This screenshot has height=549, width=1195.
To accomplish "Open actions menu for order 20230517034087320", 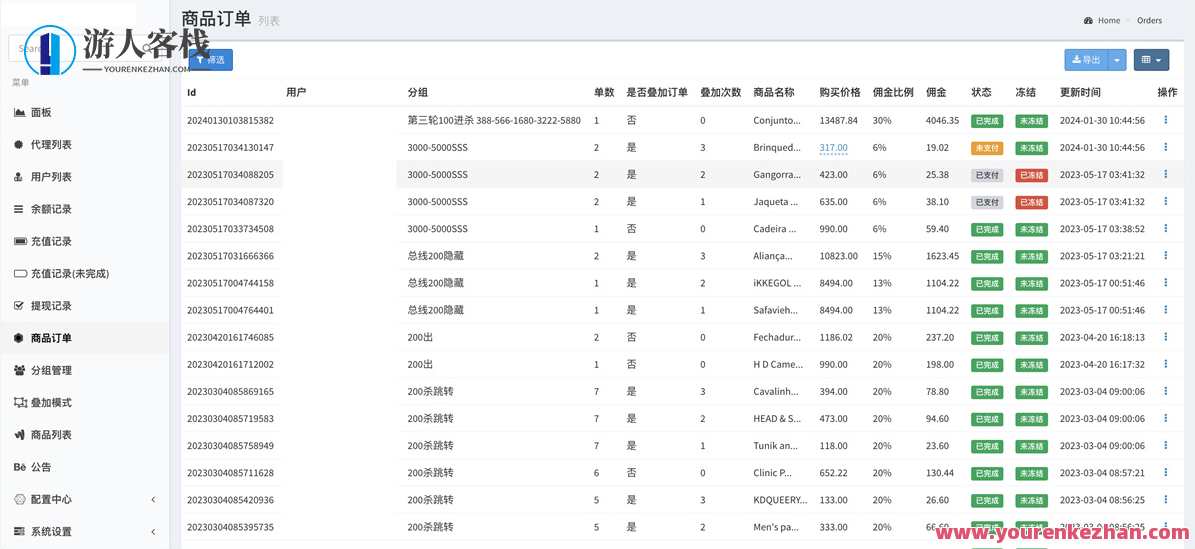I will pyautogui.click(x=1165, y=201).
